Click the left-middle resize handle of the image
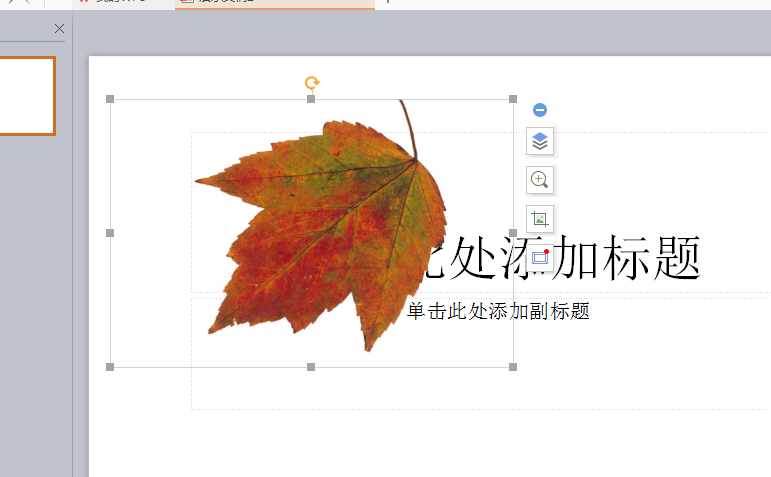Image resolution: width=771 pixels, height=477 pixels. point(110,233)
